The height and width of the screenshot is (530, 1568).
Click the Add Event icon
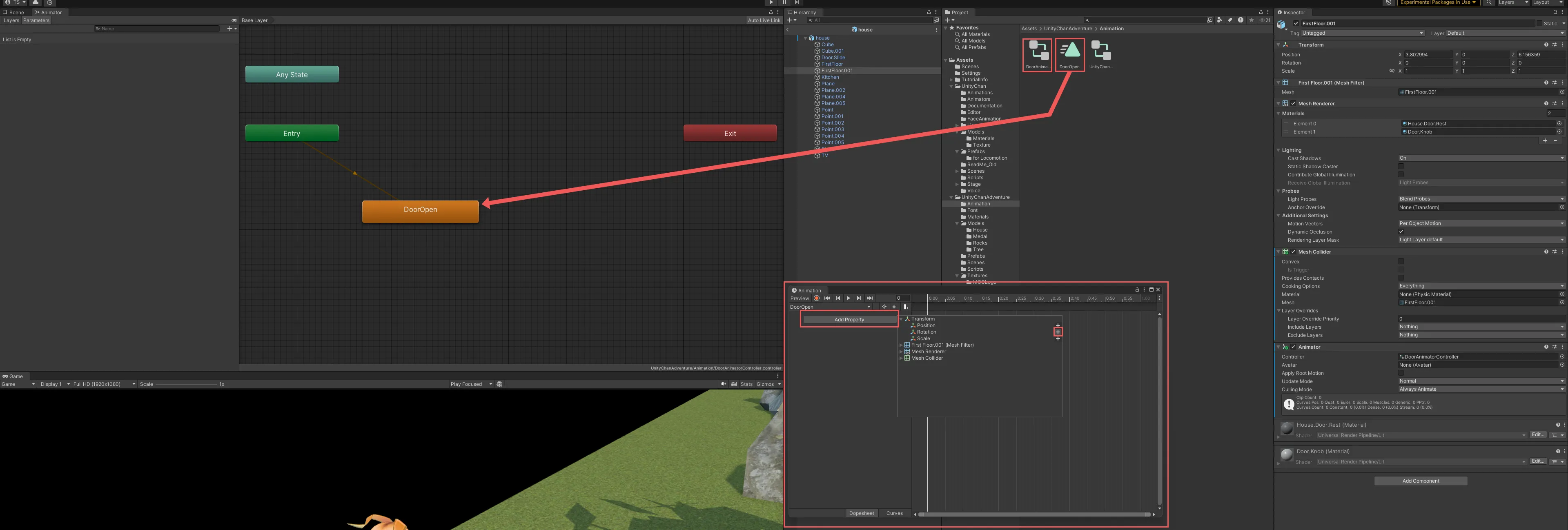pos(905,307)
